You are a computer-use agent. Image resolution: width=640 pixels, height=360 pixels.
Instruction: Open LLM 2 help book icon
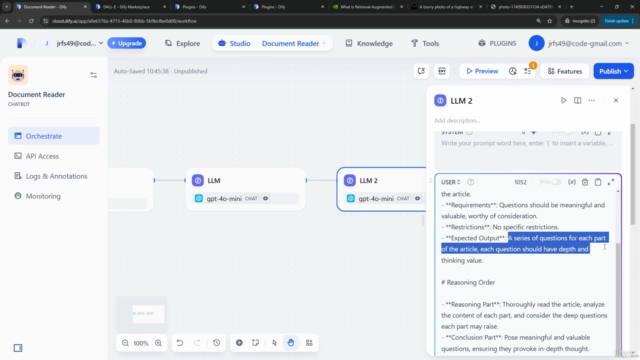point(578,100)
